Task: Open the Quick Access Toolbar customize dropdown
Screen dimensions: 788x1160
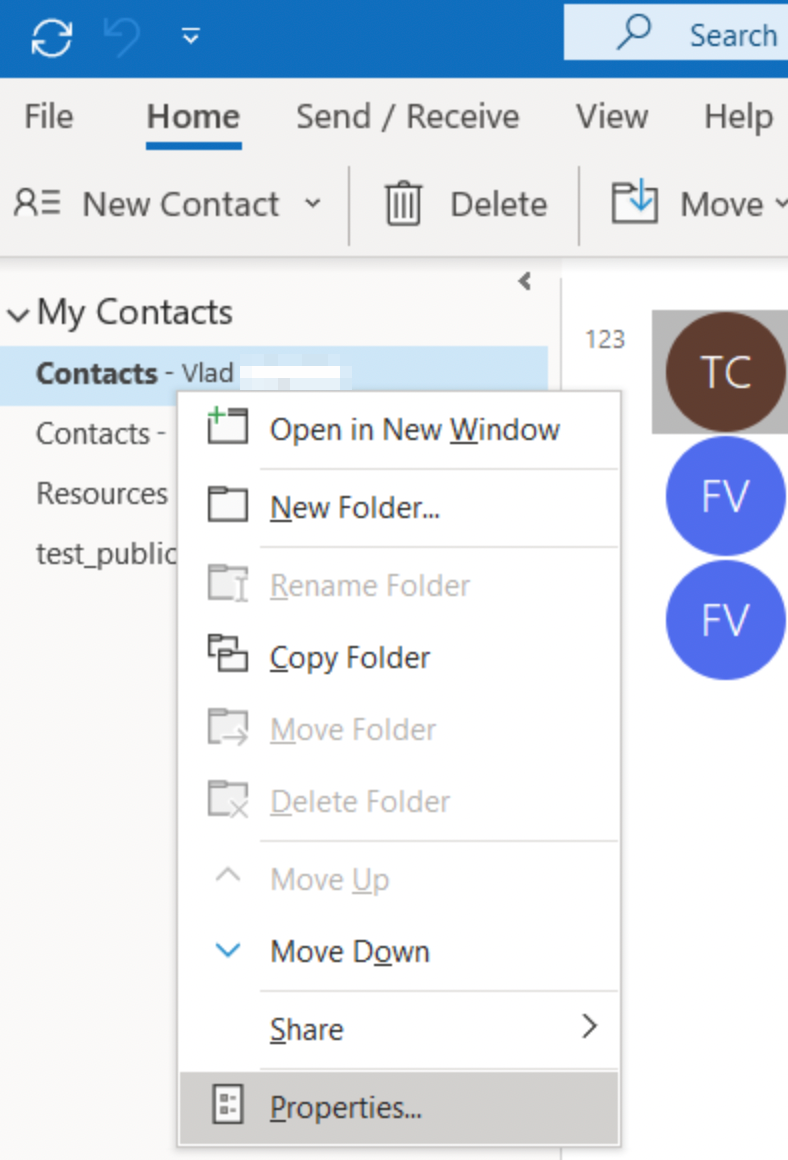Action: 190,38
